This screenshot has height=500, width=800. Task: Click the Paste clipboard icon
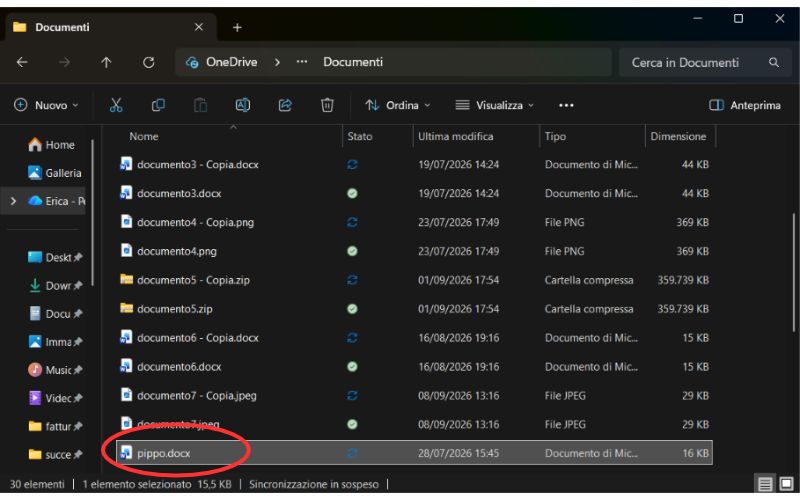201,105
